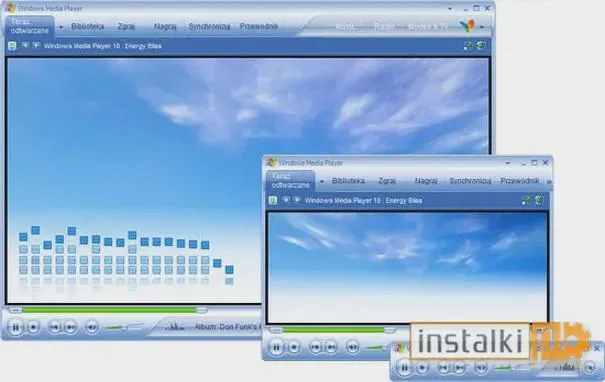
Task: Select next visualization in the medium window
Action: [x=297, y=200]
